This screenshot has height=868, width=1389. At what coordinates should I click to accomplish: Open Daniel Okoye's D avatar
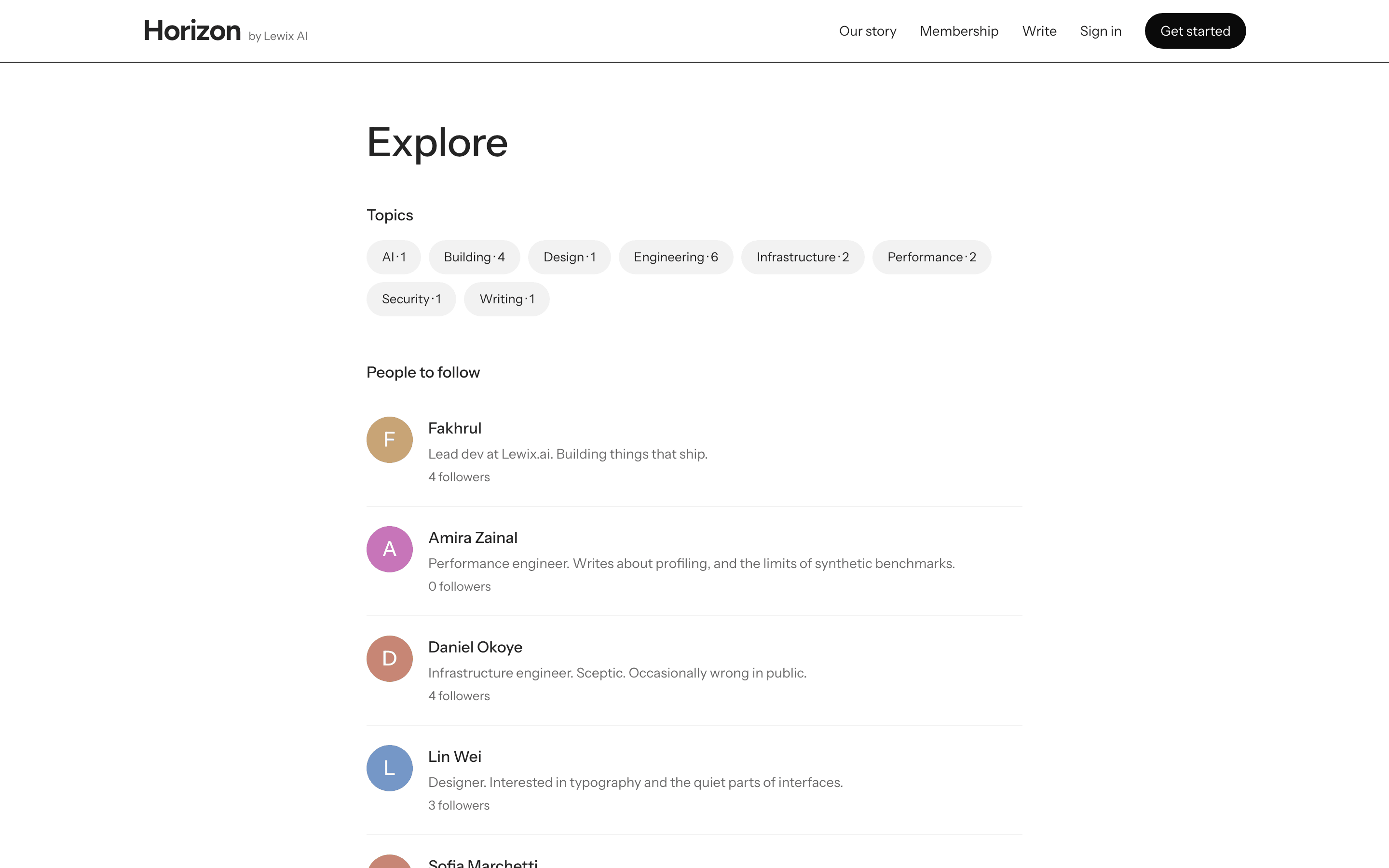point(390,658)
